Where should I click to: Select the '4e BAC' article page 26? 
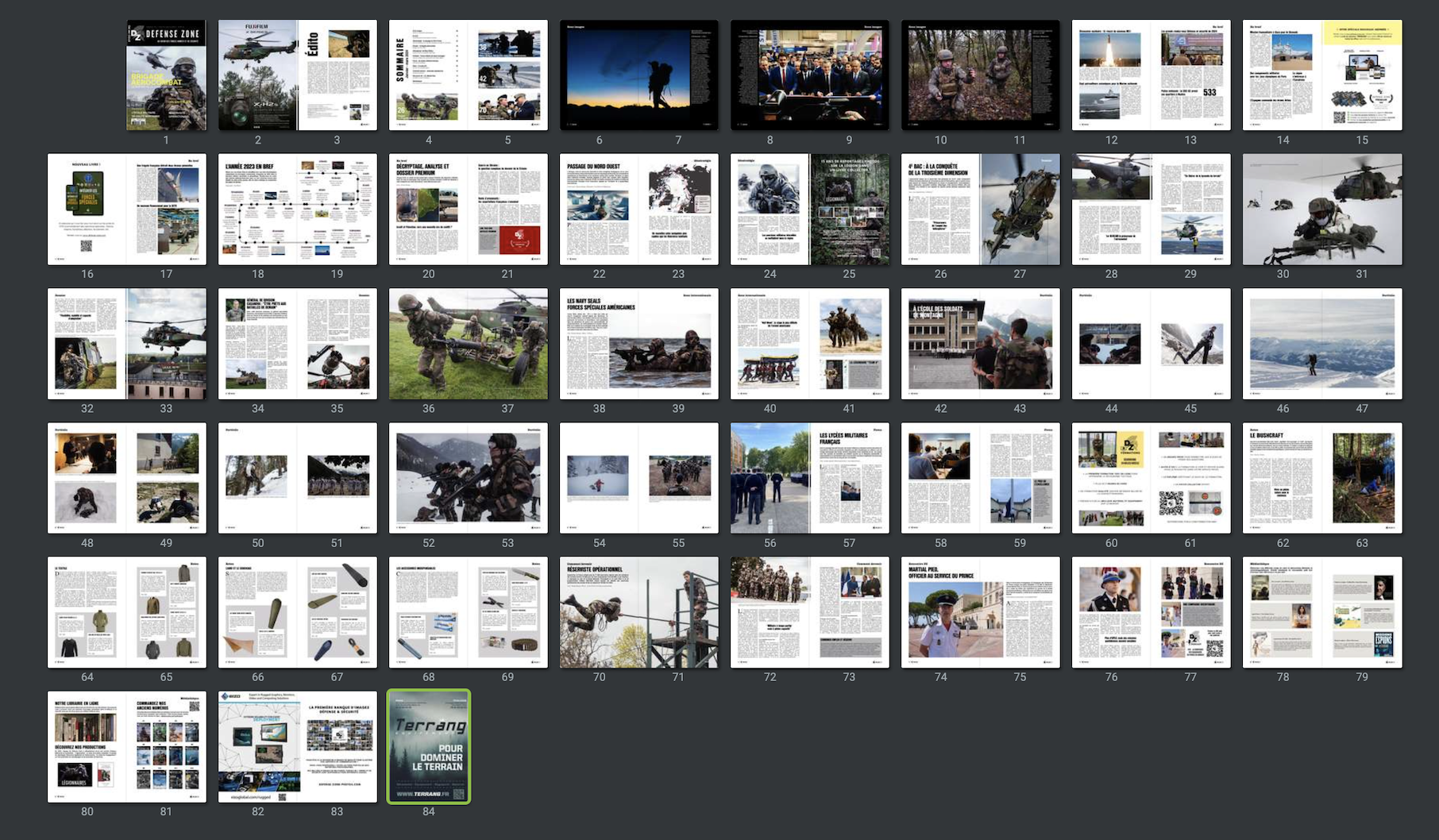click(940, 210)
